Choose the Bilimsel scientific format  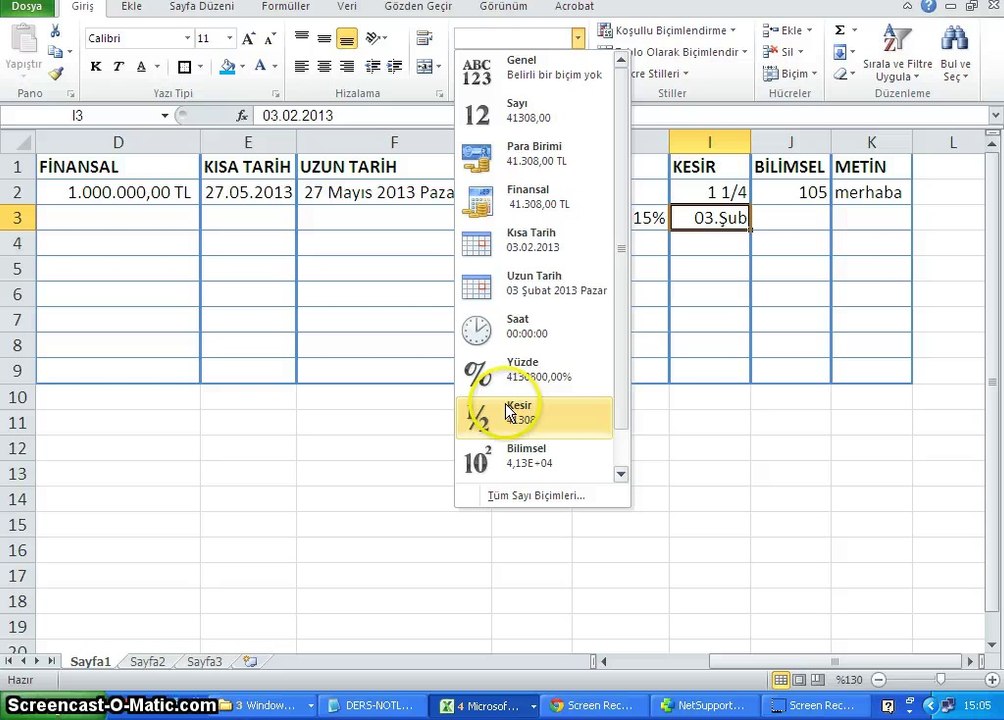tap(534, 457)
